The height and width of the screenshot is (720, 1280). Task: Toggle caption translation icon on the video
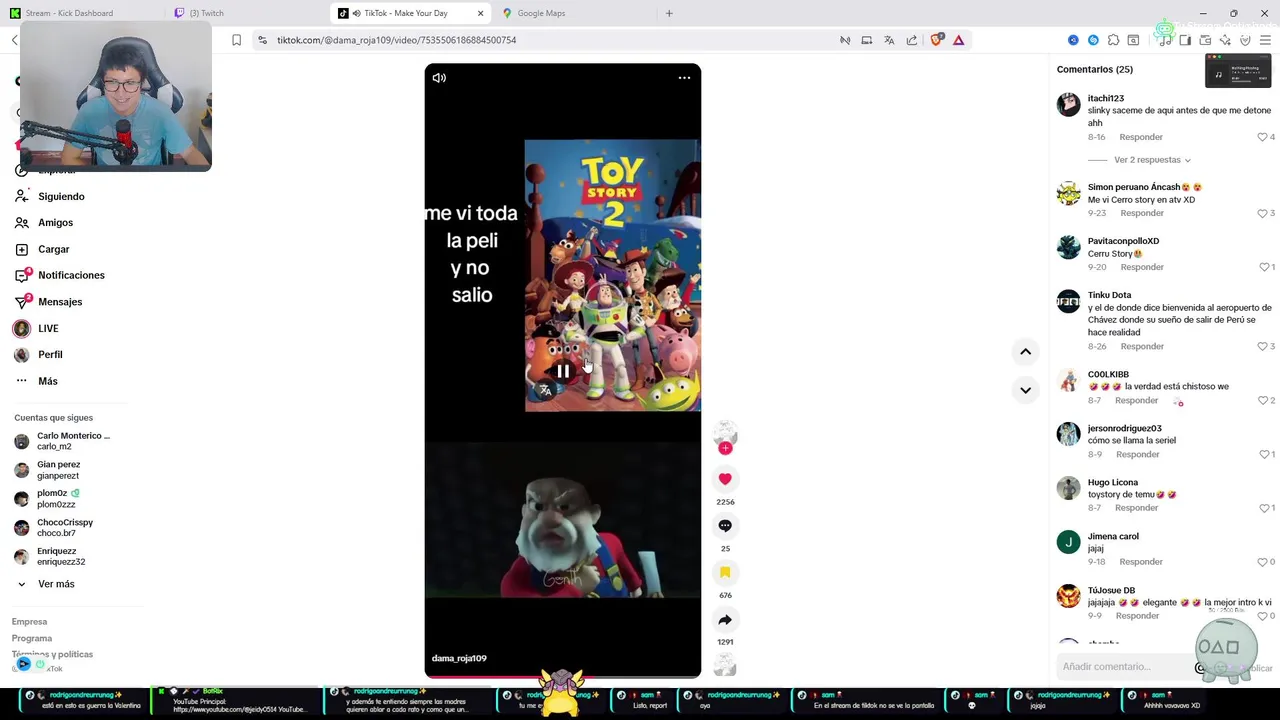point(545,391)
